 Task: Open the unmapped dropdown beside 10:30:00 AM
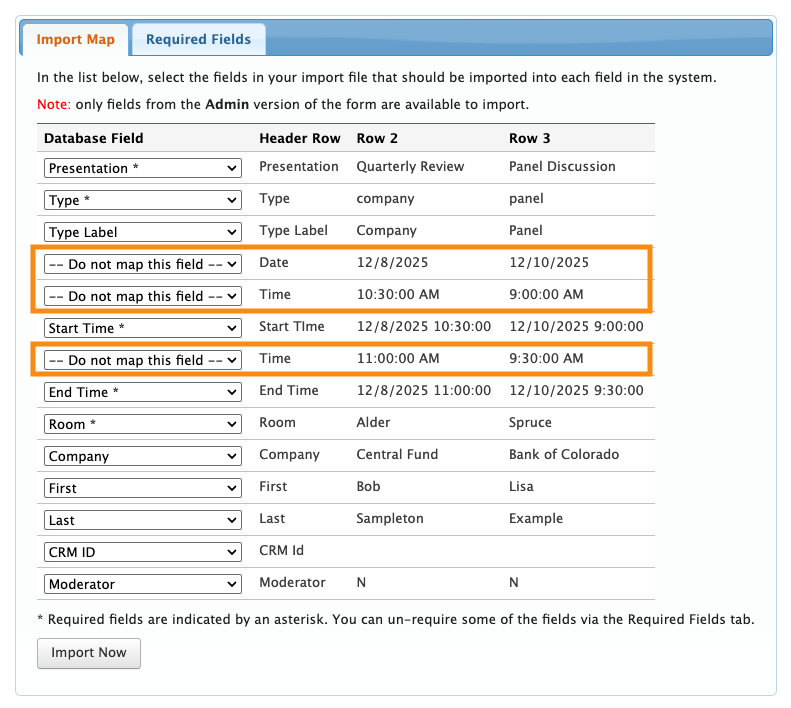coord(142,296)
